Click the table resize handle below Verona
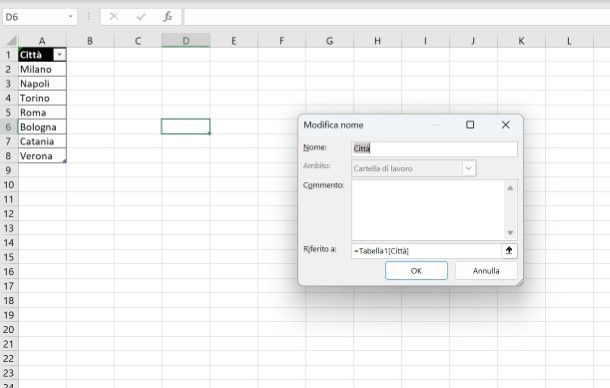This screenshot has width=610, height=388. click(x=65, y=161)
